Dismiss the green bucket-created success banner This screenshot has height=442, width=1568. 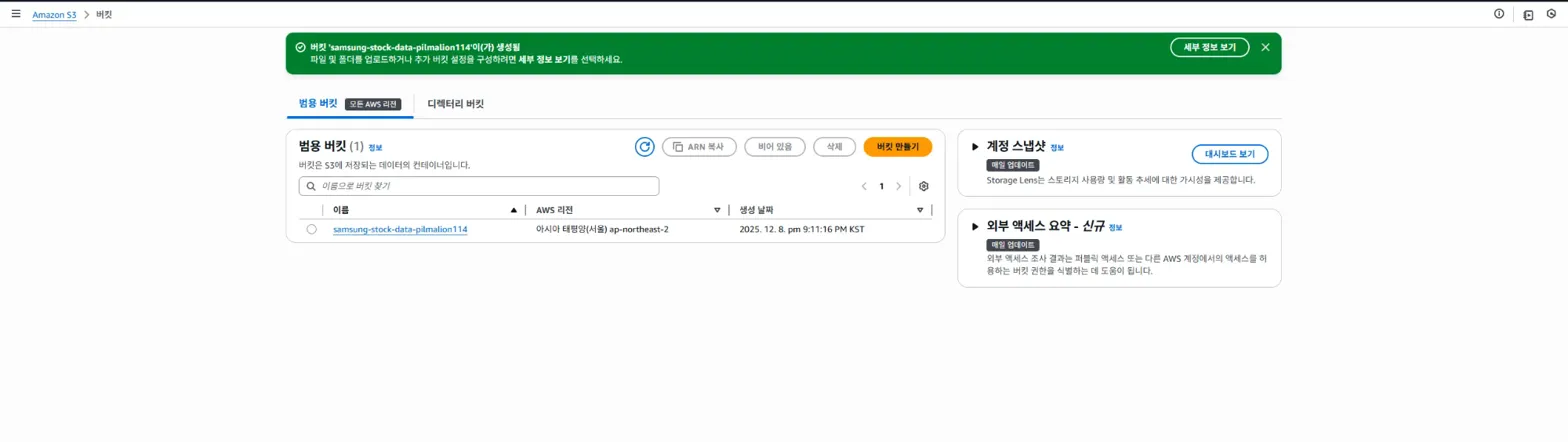pyautogui.click(x=1265, y=47)
